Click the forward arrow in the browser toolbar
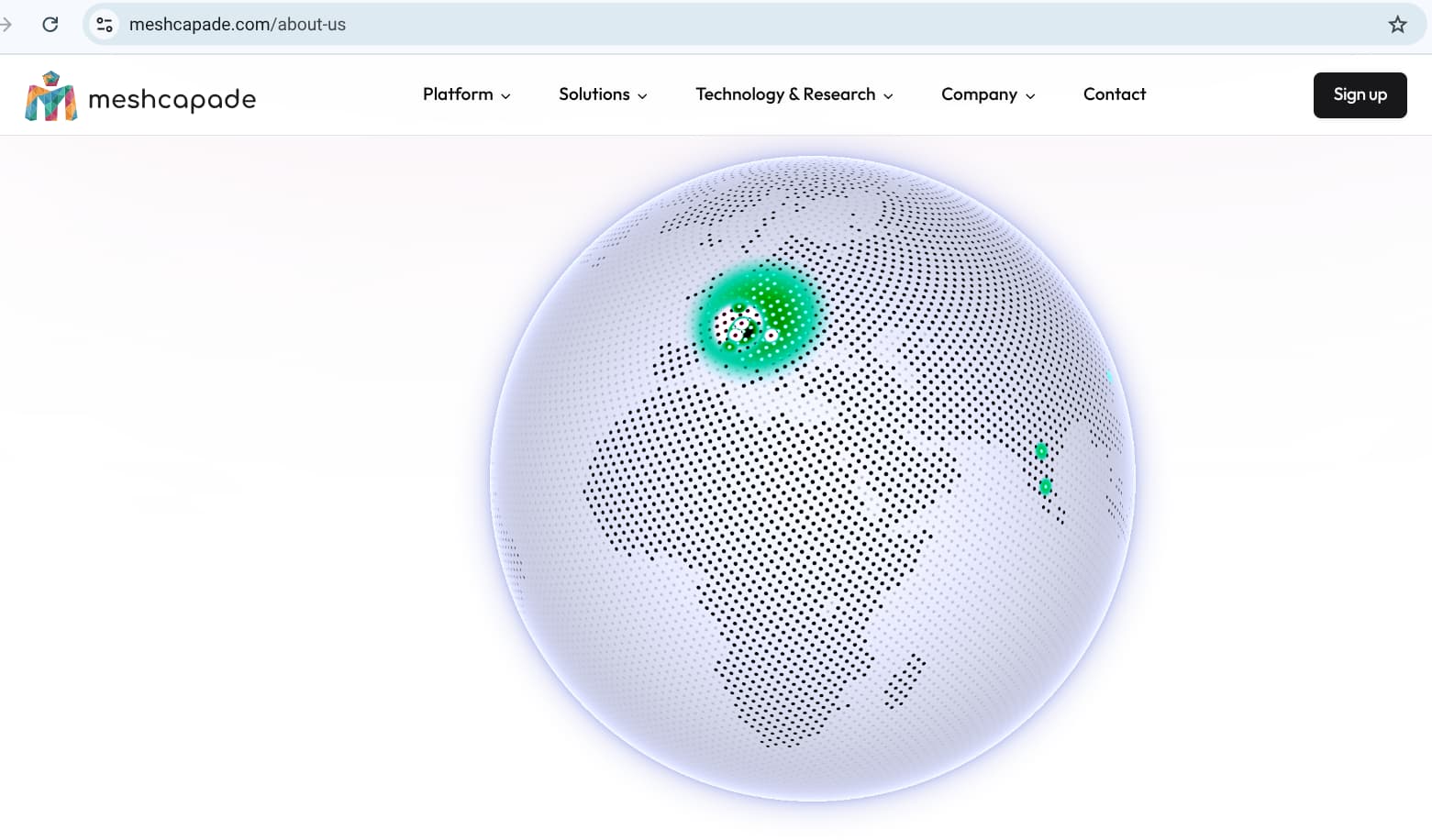 click(x=6, y=25)
